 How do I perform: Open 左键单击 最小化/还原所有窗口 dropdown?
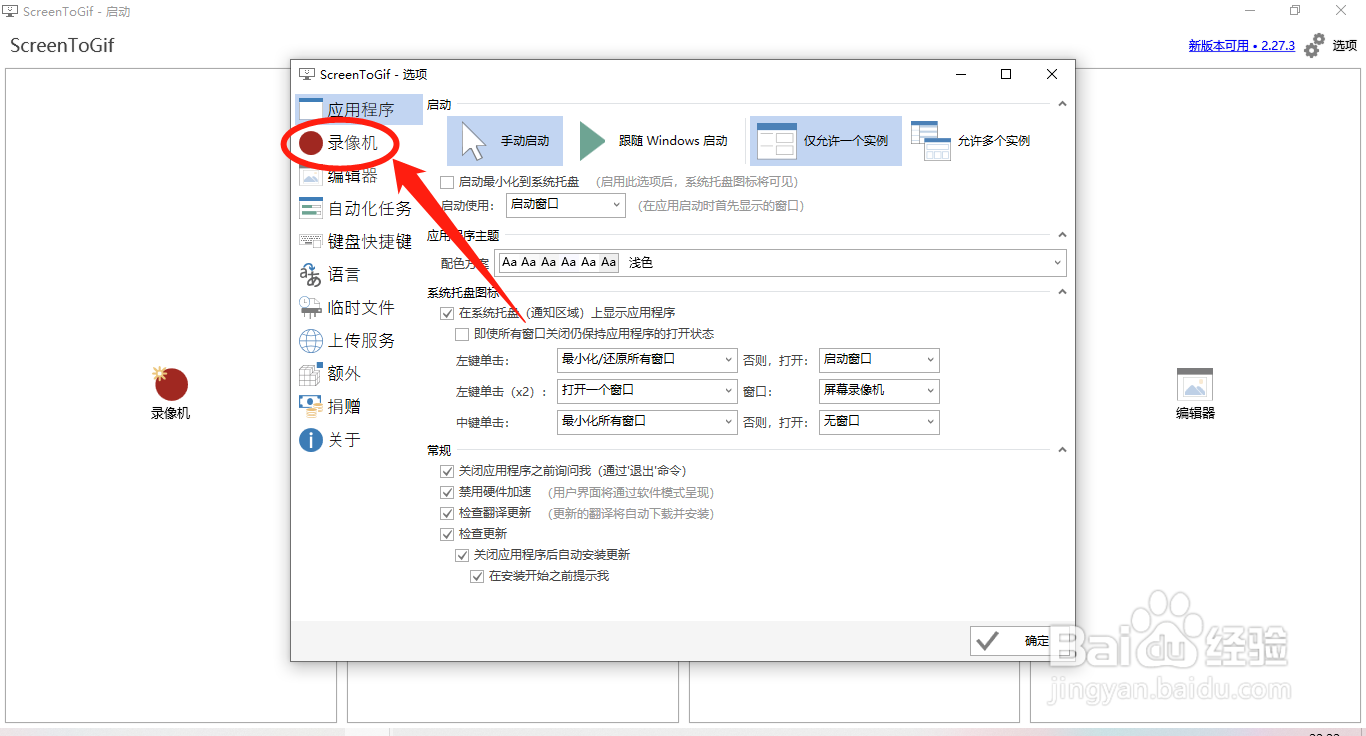(x=647, y=359)
